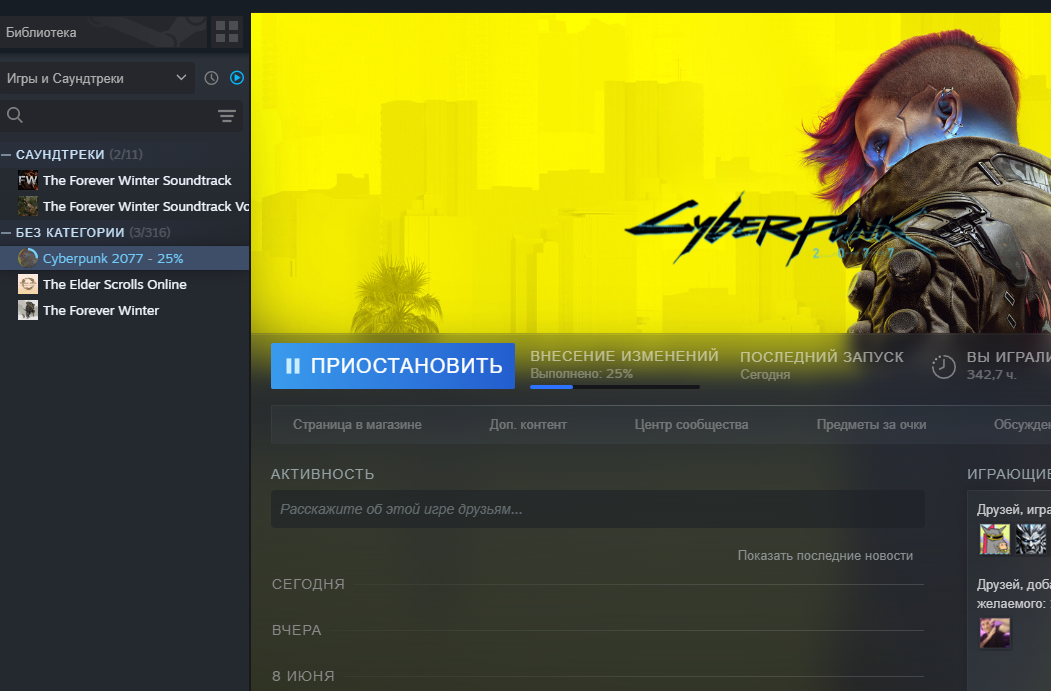This screenshot has width=1051, height=691.
Task: Click The Forever Winter game icon
Action: [x=27, y=310]
